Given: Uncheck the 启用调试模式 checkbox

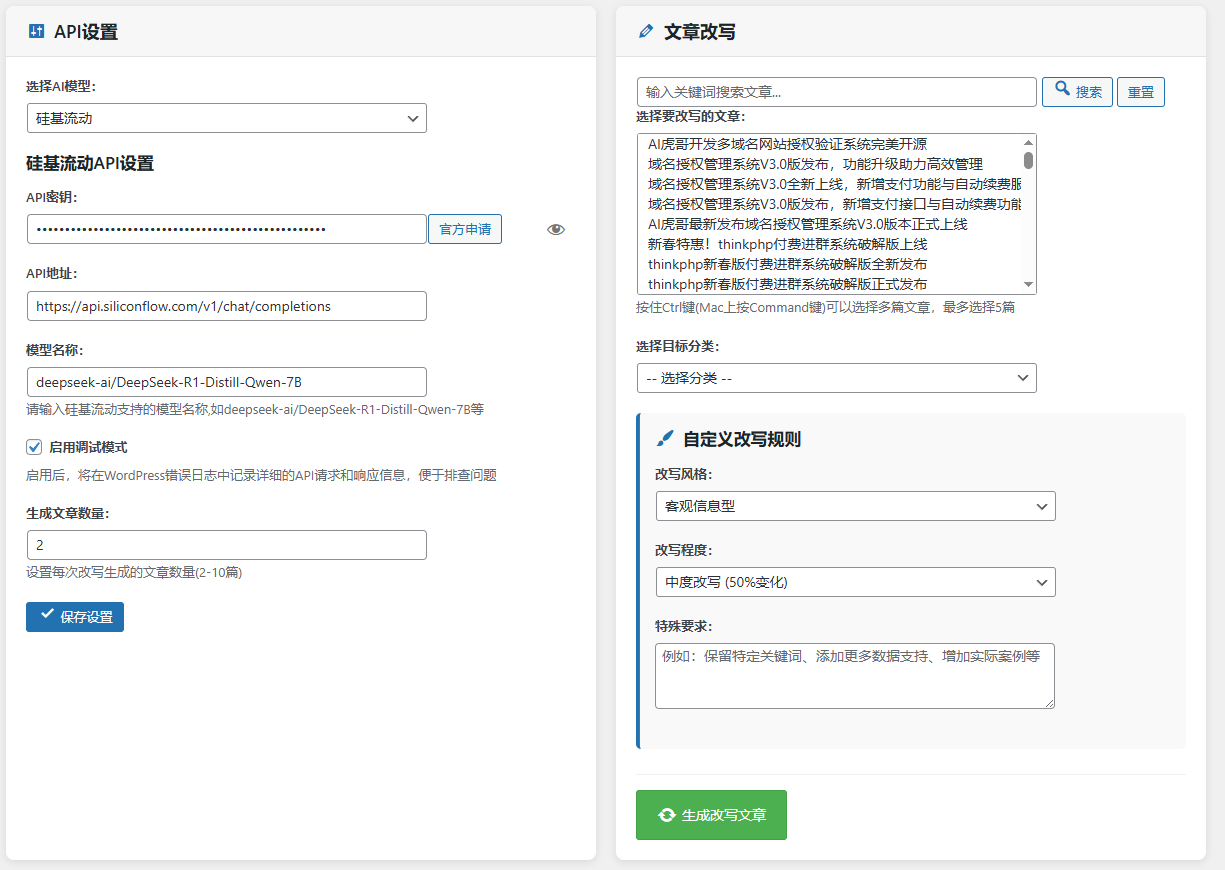Looking at the screenshot, I should 32,448.
